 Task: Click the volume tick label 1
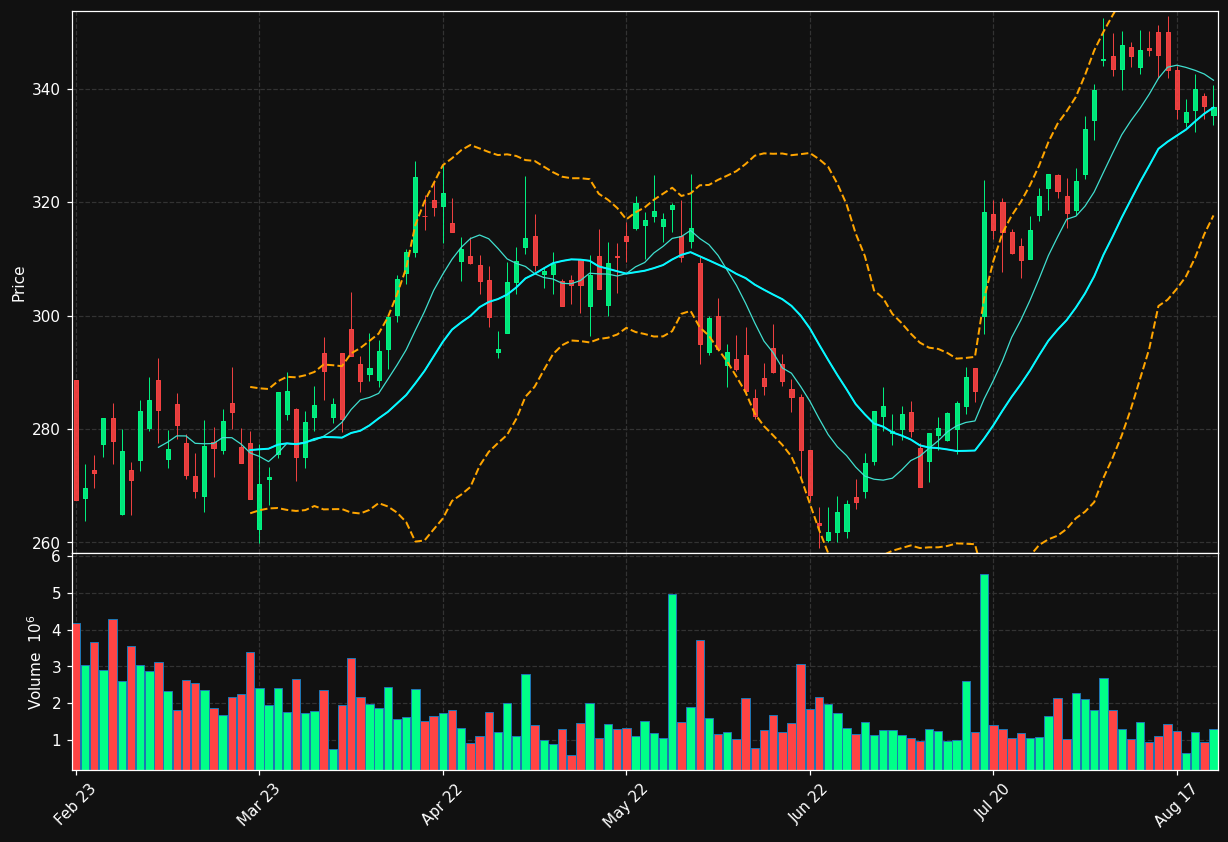56,741
